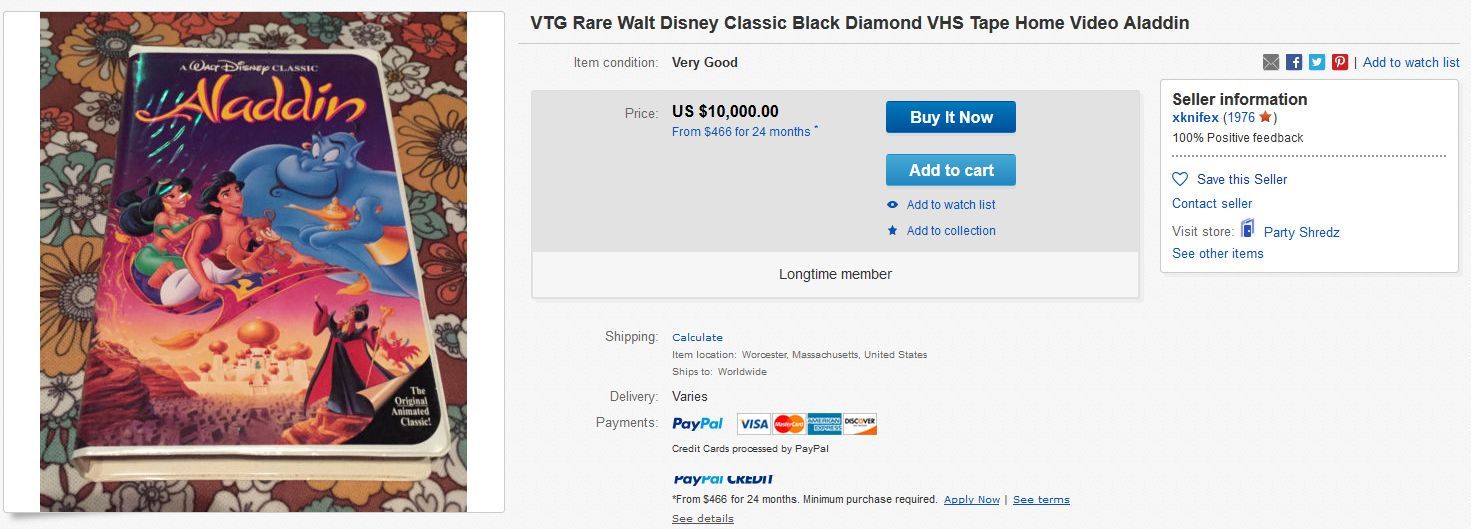Open See other items link
1471x529 pixels.
[x=1217, y=253]
